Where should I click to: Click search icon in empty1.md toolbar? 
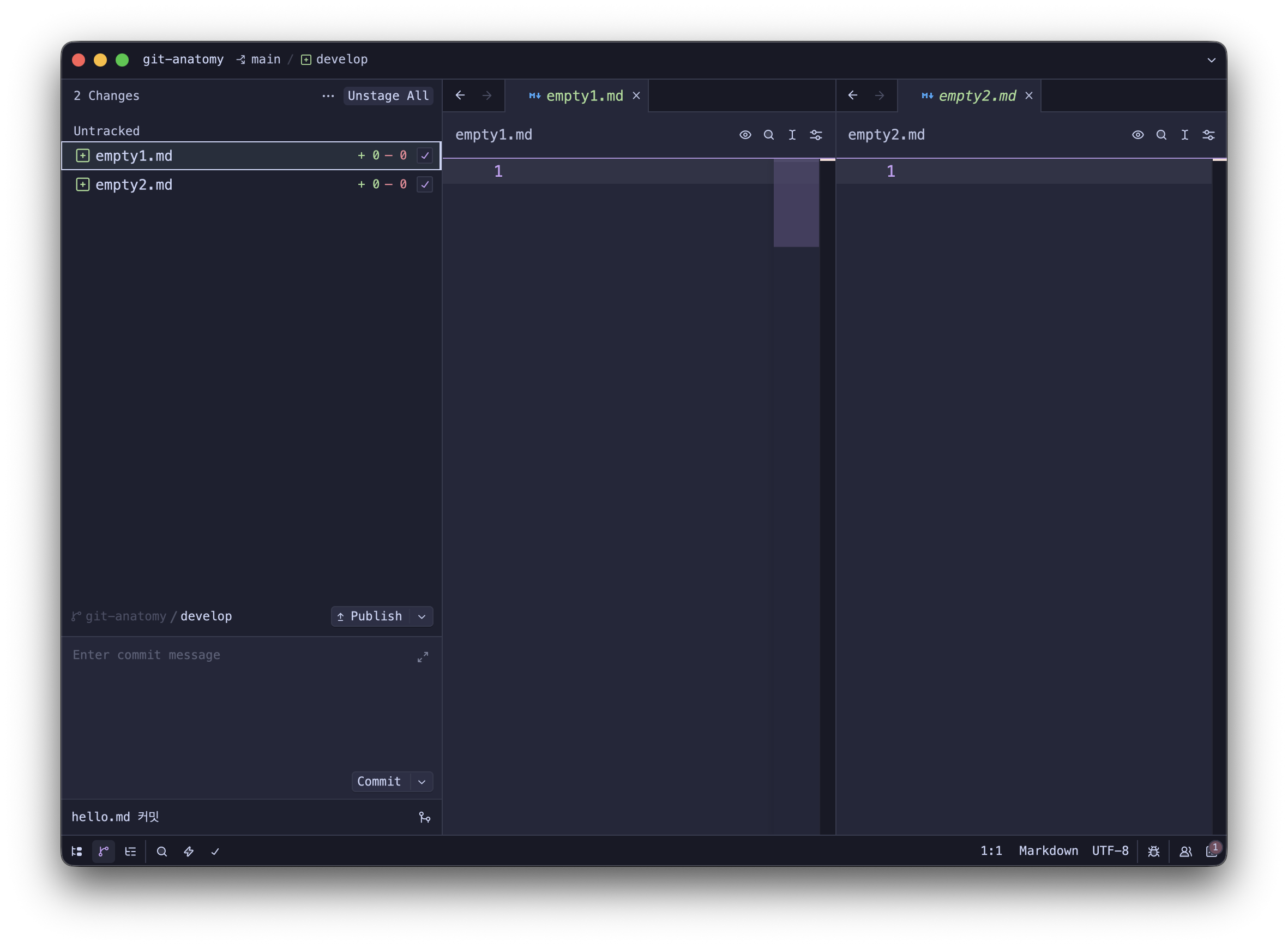tap(768, 135)
